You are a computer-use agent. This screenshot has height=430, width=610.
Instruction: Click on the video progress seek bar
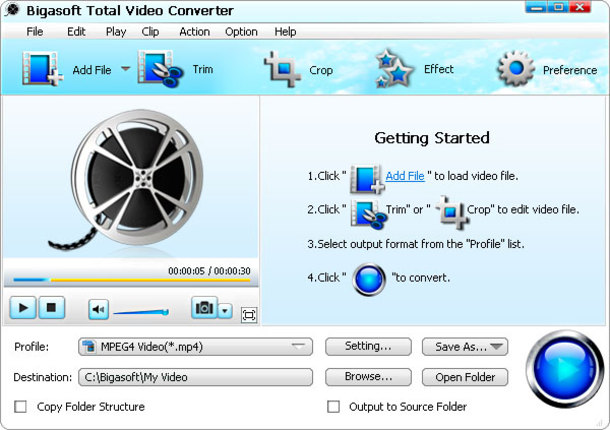[131, 280]
